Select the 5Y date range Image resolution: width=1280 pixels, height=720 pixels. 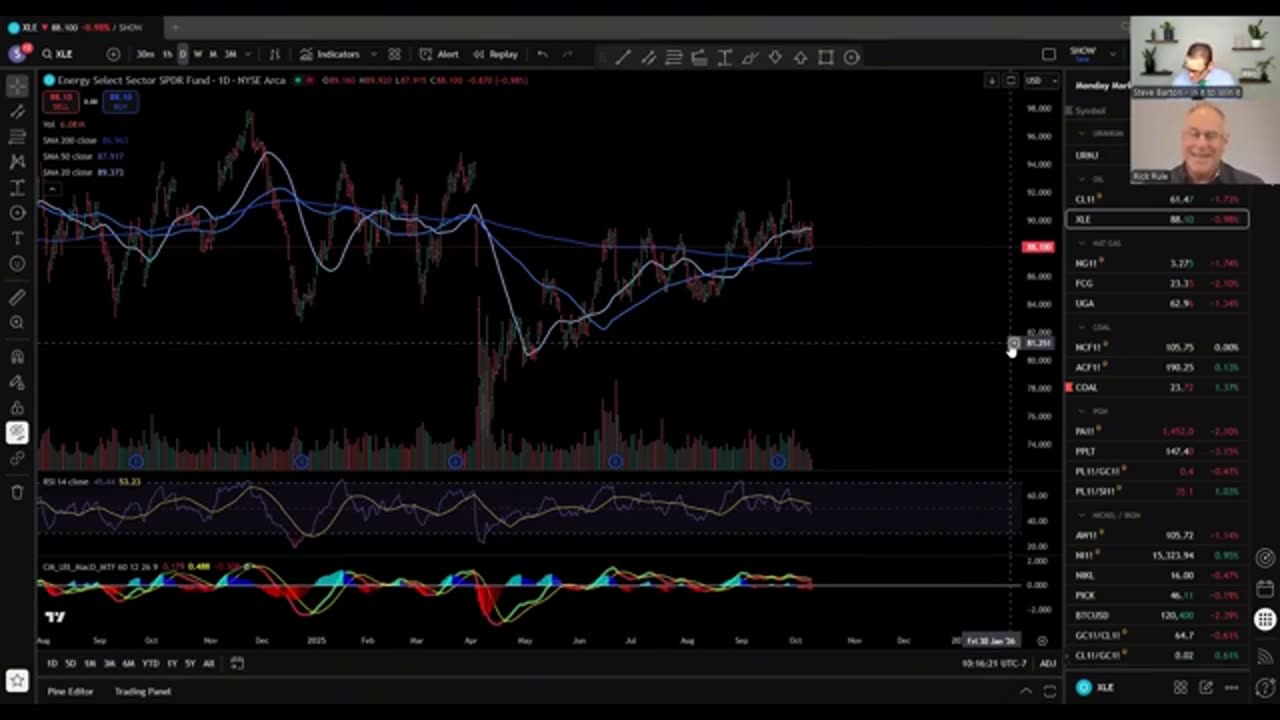pos(190,663)
